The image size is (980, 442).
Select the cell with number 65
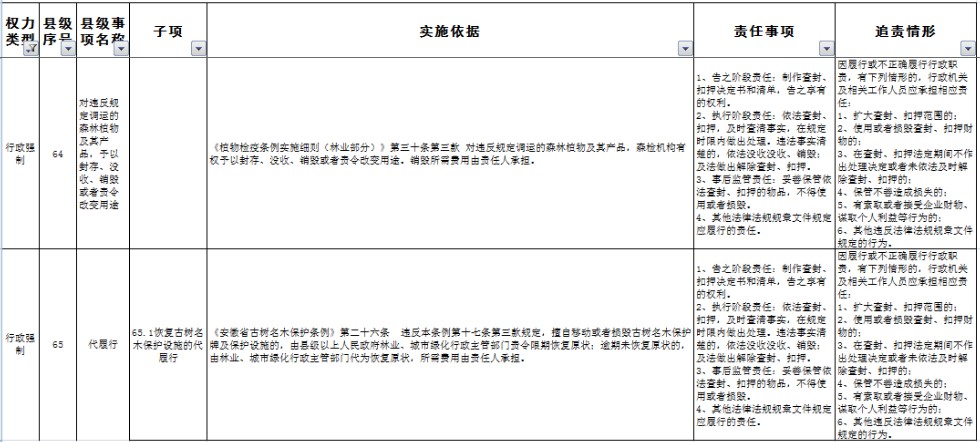point(58,344)
